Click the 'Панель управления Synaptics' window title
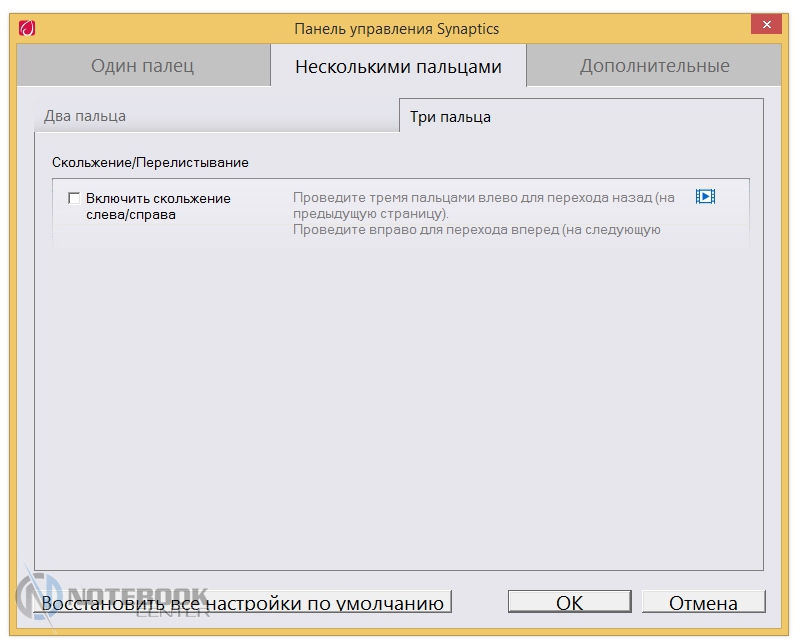The height and width of the screenshot is (644, 800). 396,29
